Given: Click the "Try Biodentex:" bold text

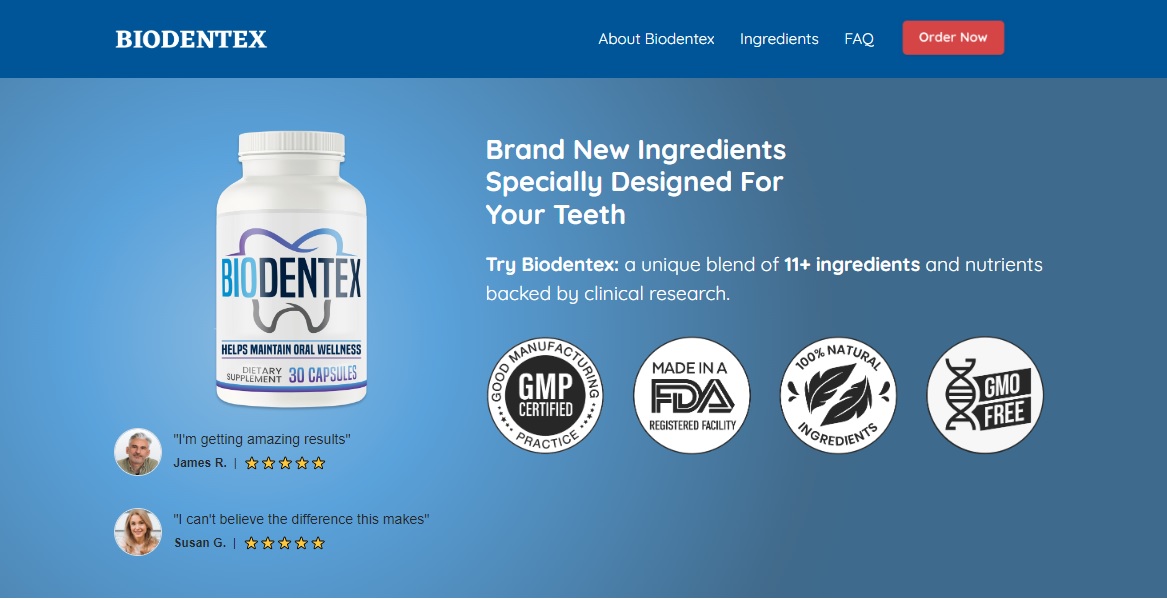Looking at the screenshot, I should pos(552,264).
